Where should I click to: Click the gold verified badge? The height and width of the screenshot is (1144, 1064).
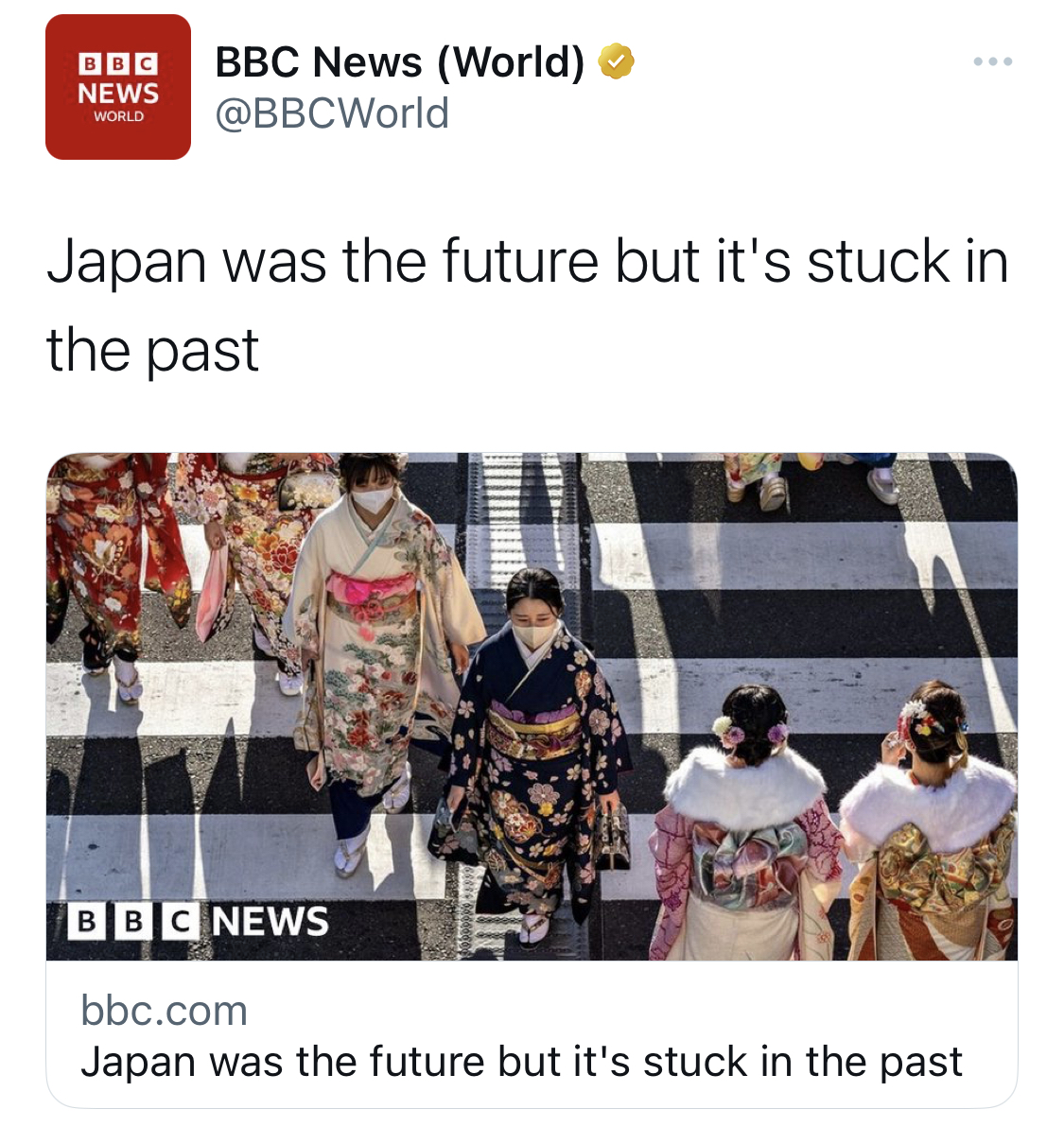click(x=617, y=62)
